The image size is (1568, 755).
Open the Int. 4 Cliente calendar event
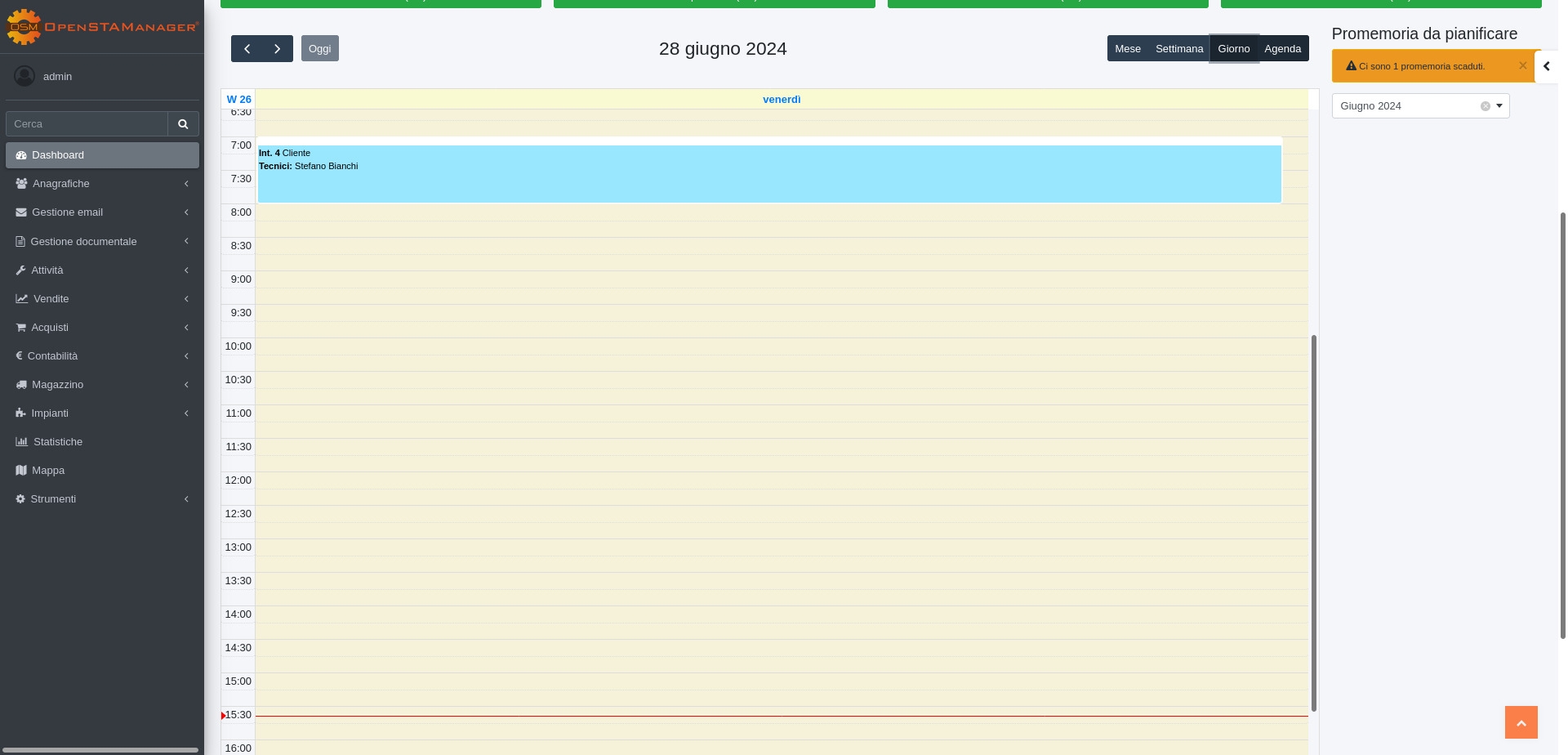coord(768,173)
